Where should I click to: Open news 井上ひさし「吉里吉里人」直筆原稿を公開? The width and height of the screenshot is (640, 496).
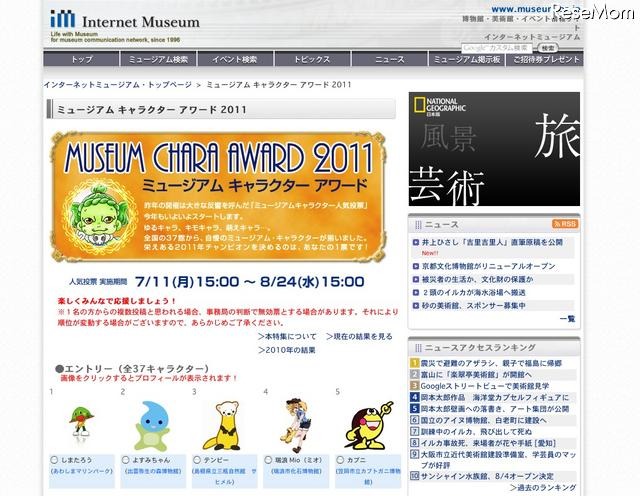pyautogui.click(x=492, y=242)
